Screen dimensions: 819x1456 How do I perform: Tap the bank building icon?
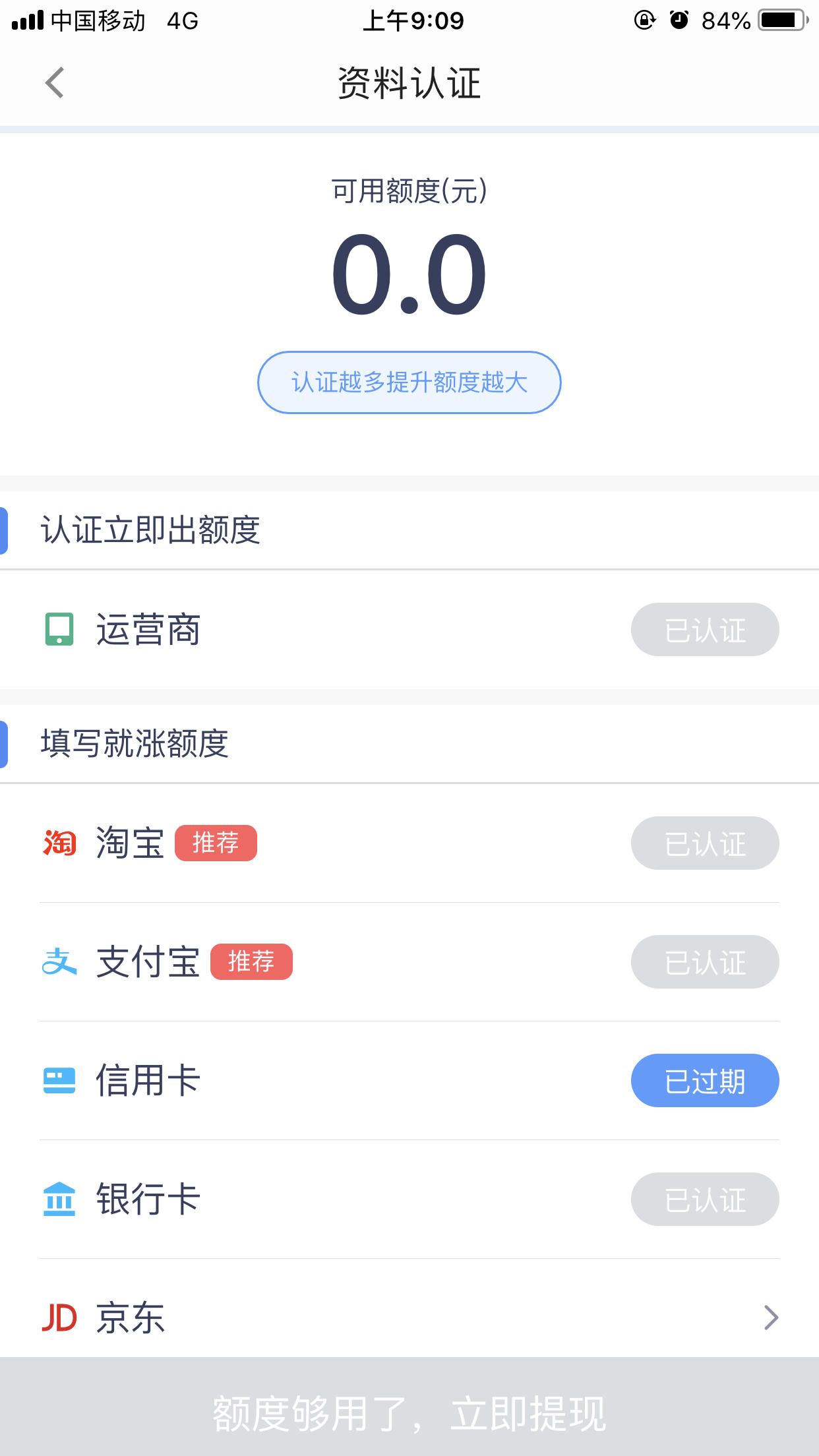(x=59, y=1199)
